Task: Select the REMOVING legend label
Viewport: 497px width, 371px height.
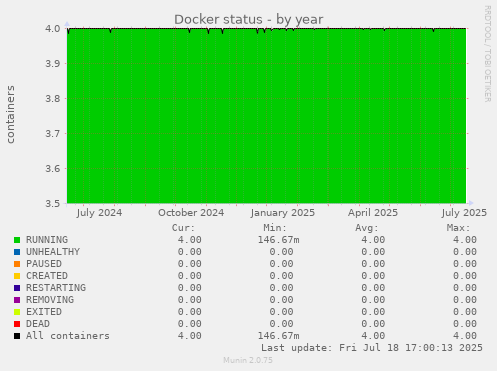Action: click(x=50, y=300)
